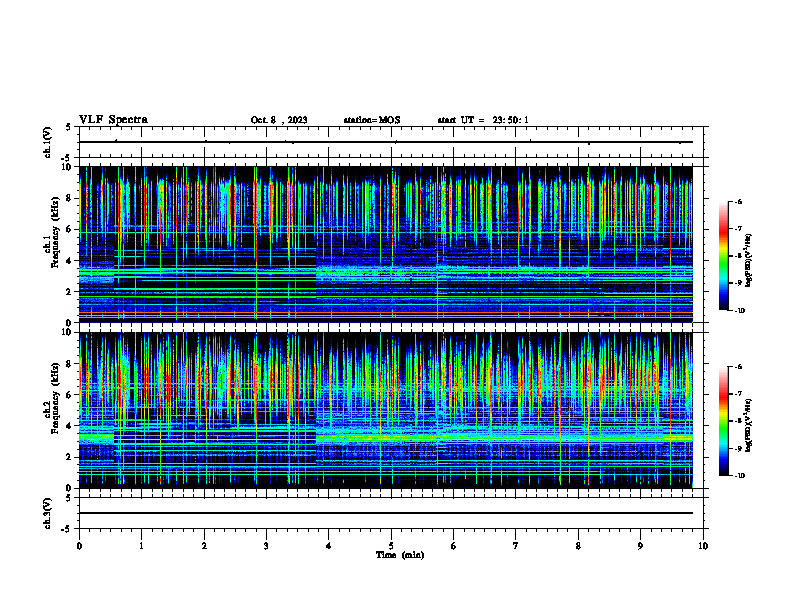This screenshot has width=792, height=612.
Task: Click time axis tick label "2"
Action: click(x=204, y=546)
